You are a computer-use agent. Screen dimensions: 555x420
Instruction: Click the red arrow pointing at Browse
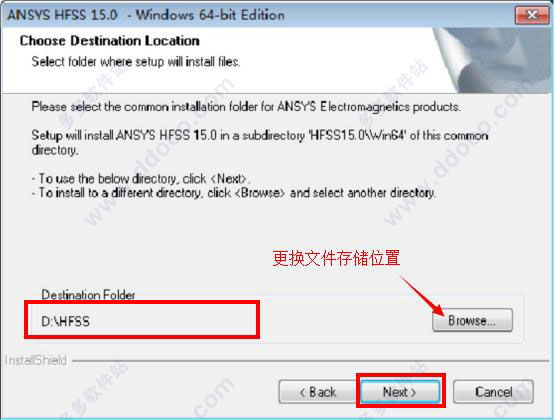422,296
